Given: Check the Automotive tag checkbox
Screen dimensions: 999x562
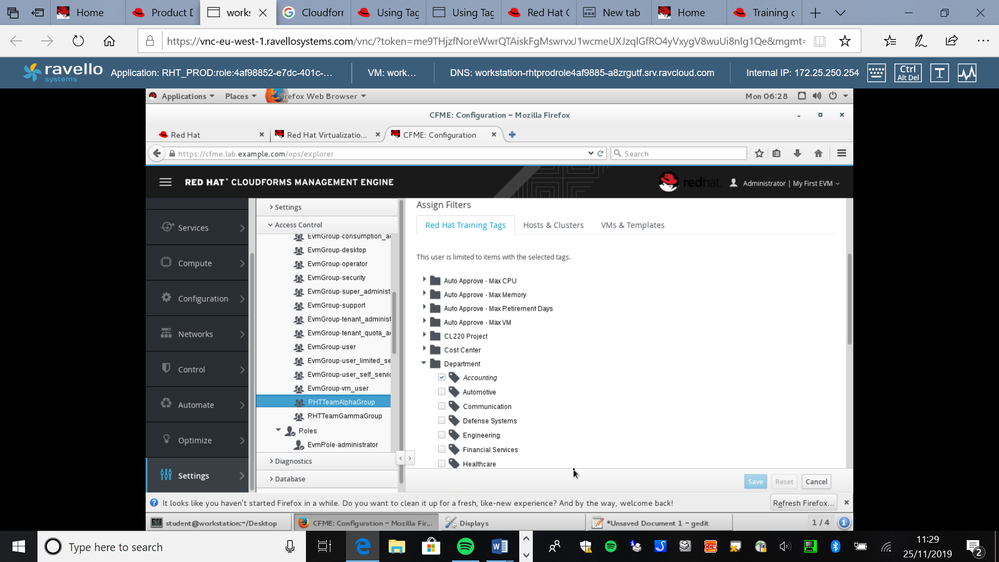Looking at the screenshot, I should pos(442,392).
